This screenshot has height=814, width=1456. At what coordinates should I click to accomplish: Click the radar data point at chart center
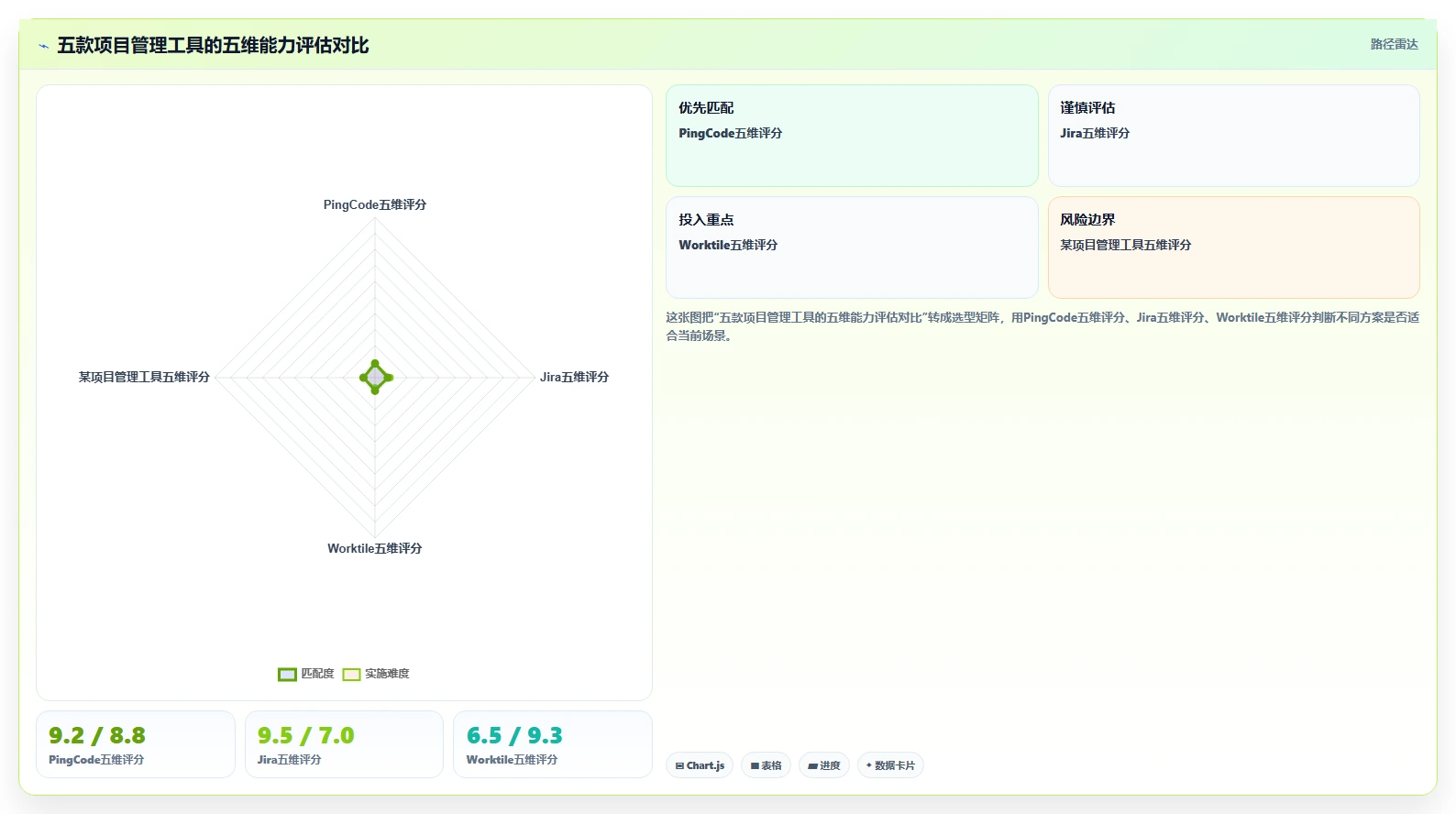(x=375, y=377)
